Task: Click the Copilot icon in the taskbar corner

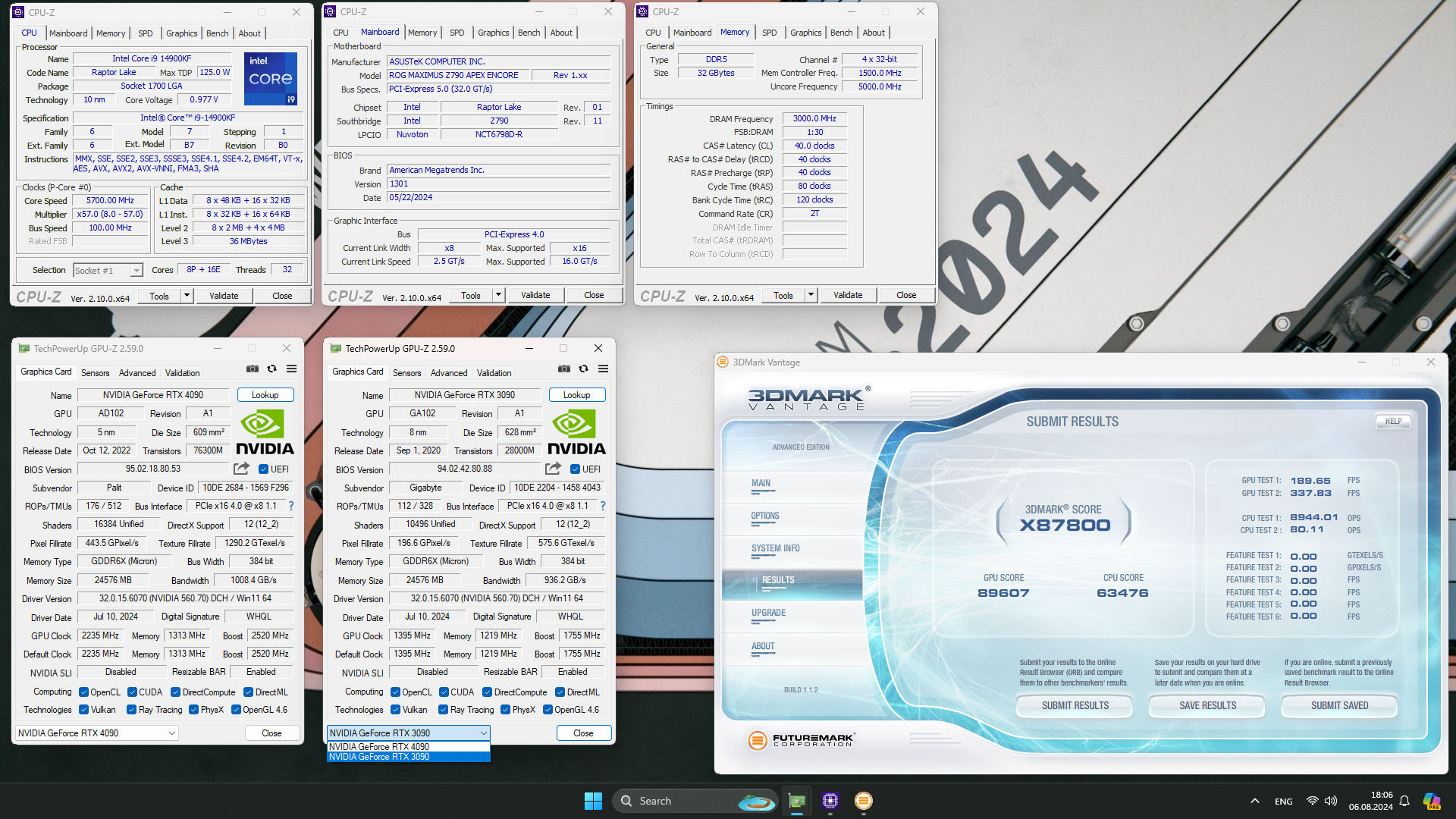Action: point(1432,801)
